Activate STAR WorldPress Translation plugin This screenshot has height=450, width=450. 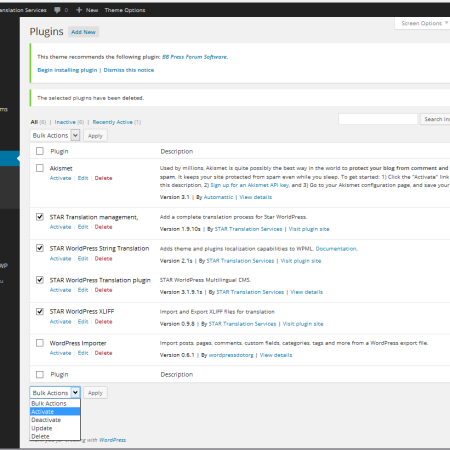click(60, 290)
